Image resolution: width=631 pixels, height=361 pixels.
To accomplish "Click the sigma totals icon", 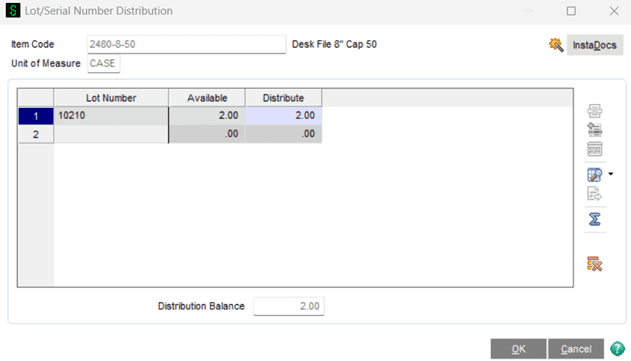I will click(594, 219).
